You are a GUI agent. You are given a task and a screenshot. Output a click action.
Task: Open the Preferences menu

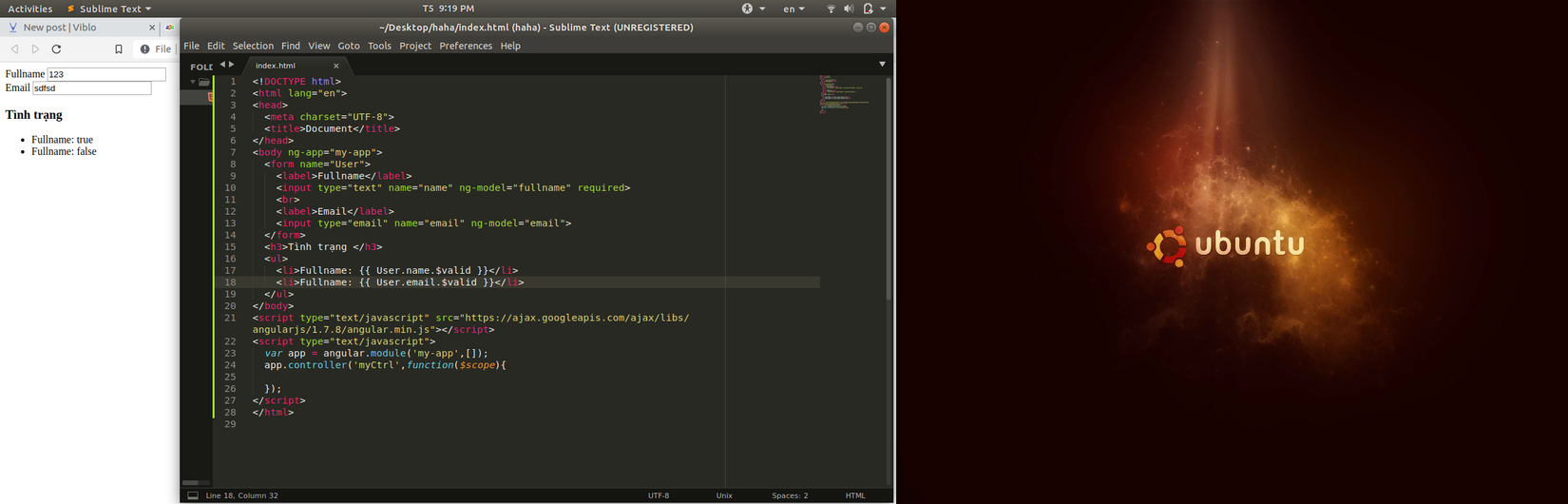[x=466, y=46]
